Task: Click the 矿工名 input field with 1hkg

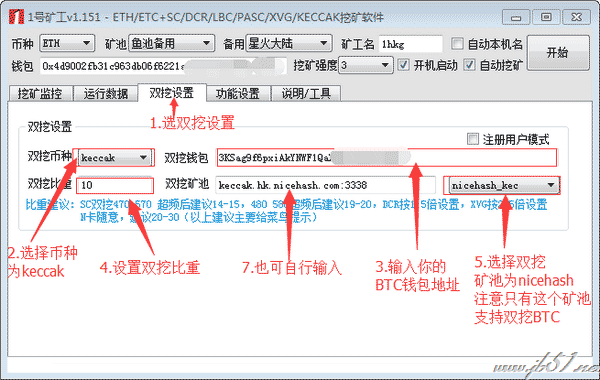Action: coord(410,44)
